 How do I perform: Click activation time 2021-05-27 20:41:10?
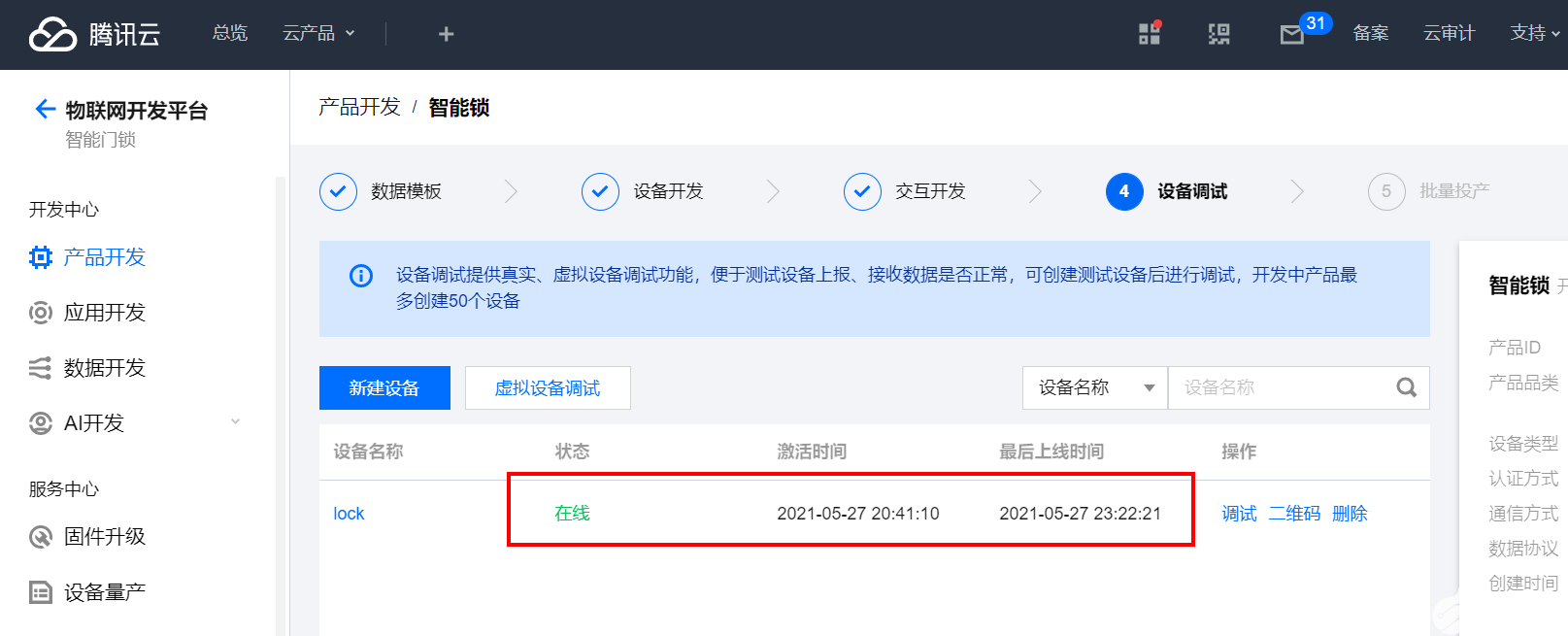click(x=858, y=514)
